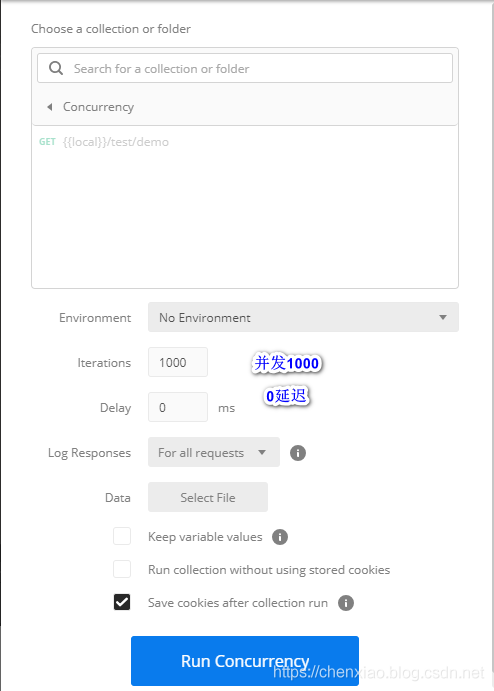This screenshot has height=691, width=494.
Task: Click the Delay input field
Action: [178, 407]
